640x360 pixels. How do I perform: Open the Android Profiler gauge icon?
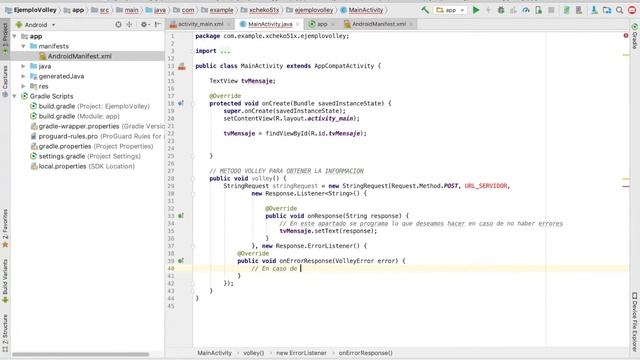[x=526, y=10]
